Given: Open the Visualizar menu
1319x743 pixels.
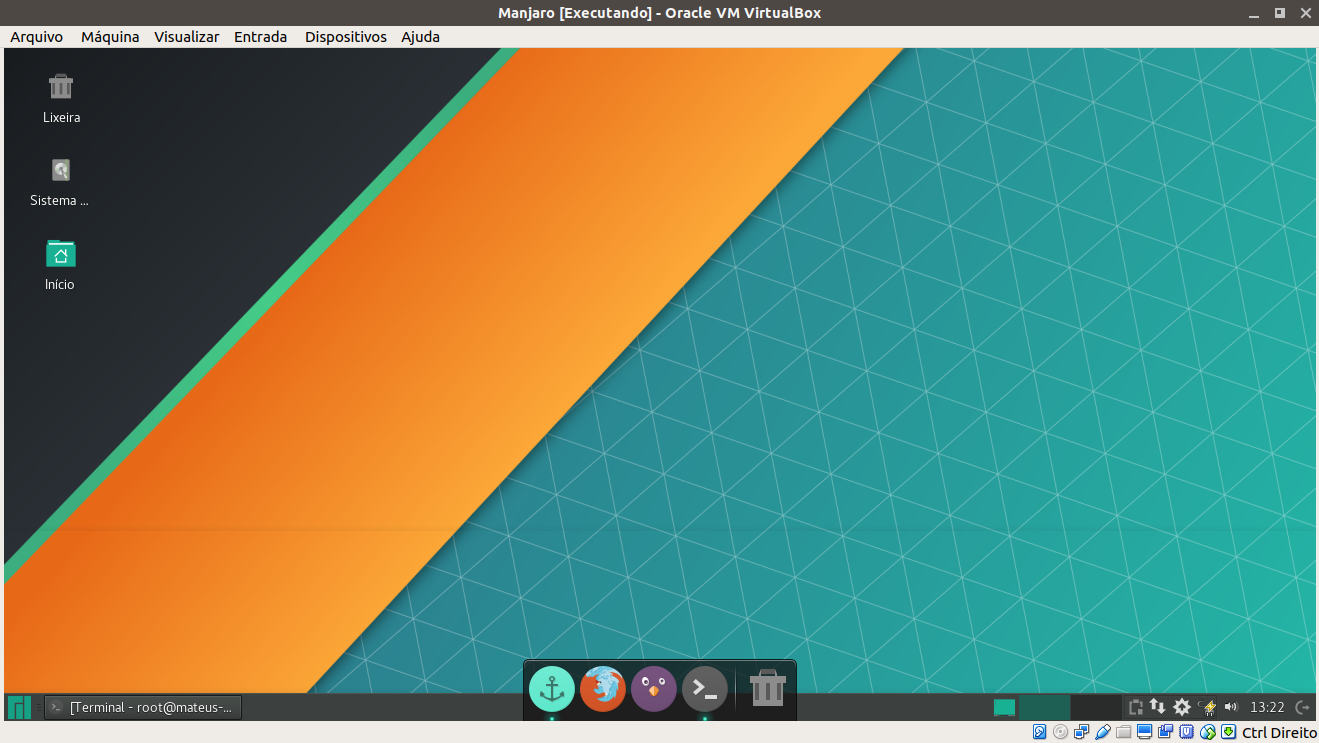Looking at the screenshot, I should [x=186, y=37].
